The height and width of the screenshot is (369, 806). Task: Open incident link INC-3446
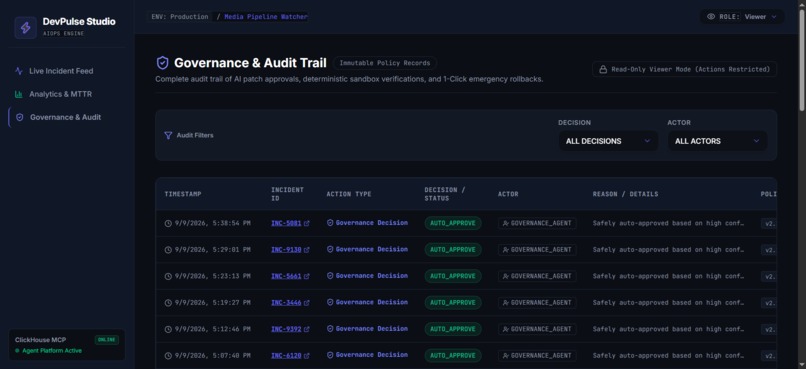pos(286,303)
